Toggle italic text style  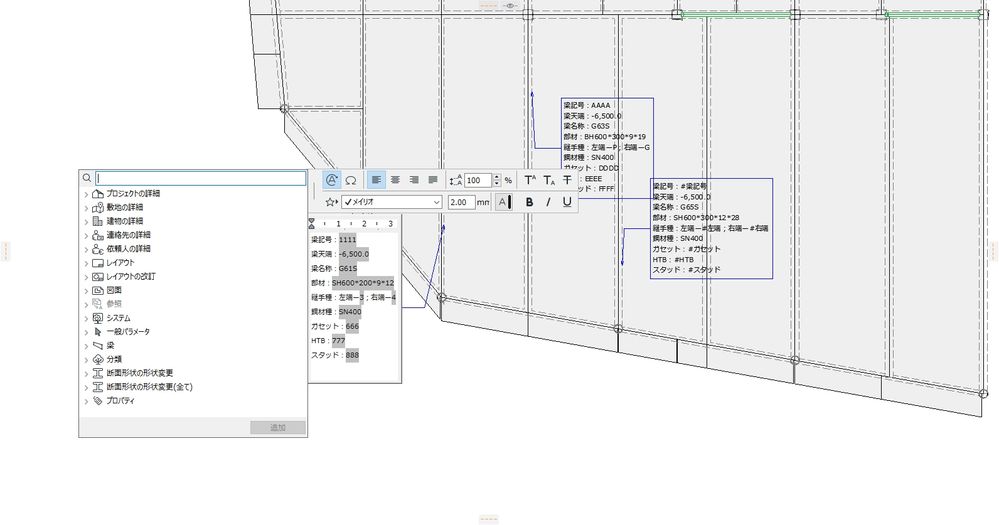pos(548,202)
